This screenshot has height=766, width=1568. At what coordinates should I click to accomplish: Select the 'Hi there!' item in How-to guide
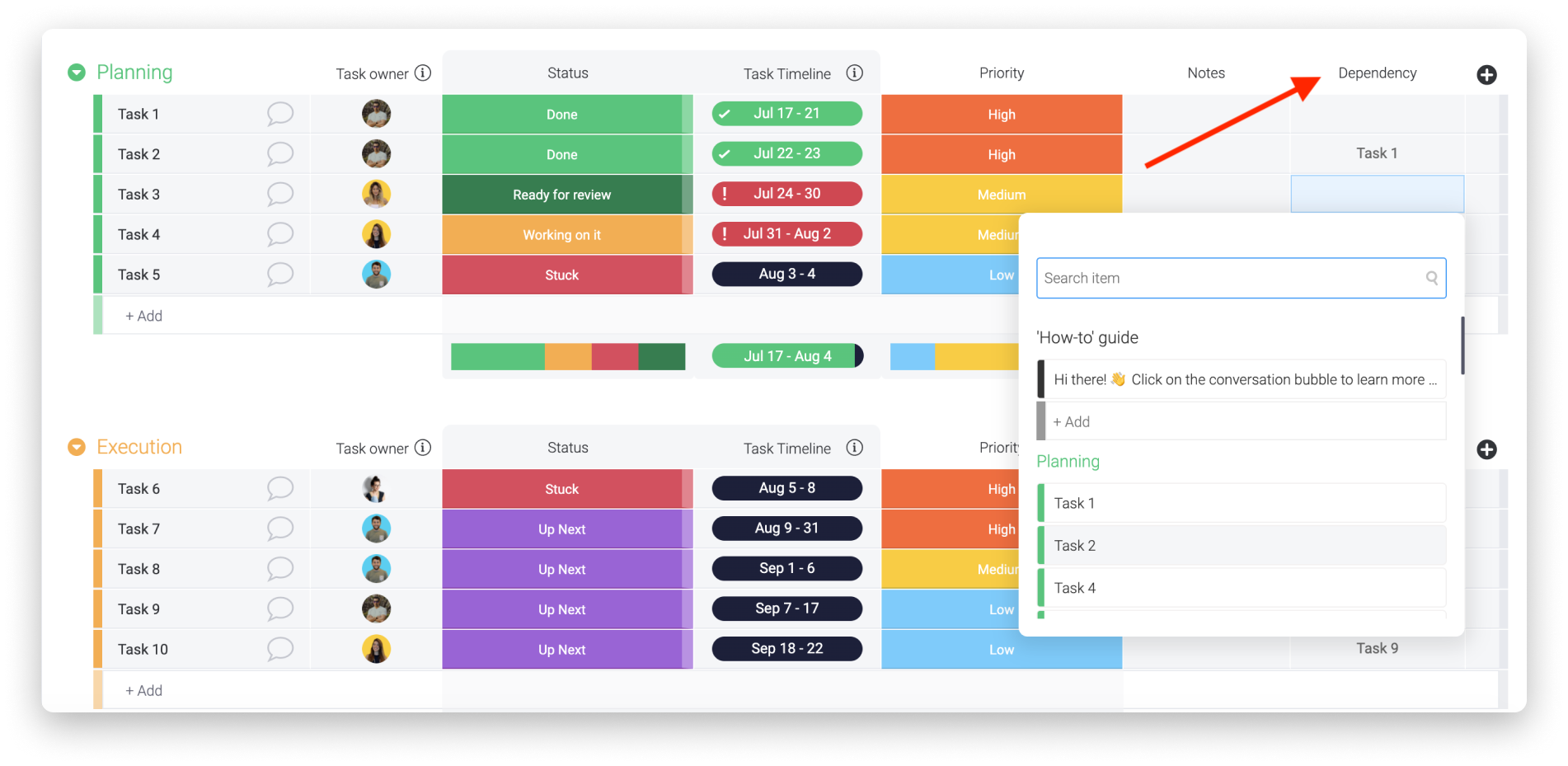click(x=1241, y=379)
